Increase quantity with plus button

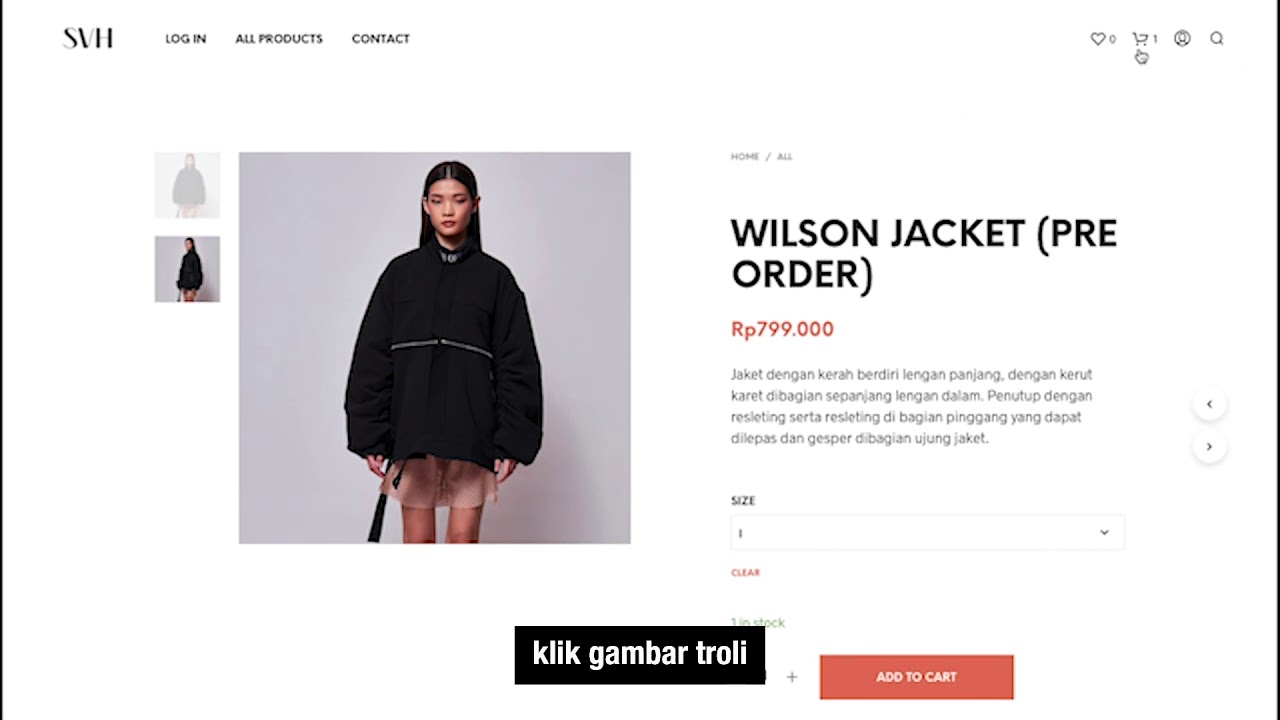(791, 677)
